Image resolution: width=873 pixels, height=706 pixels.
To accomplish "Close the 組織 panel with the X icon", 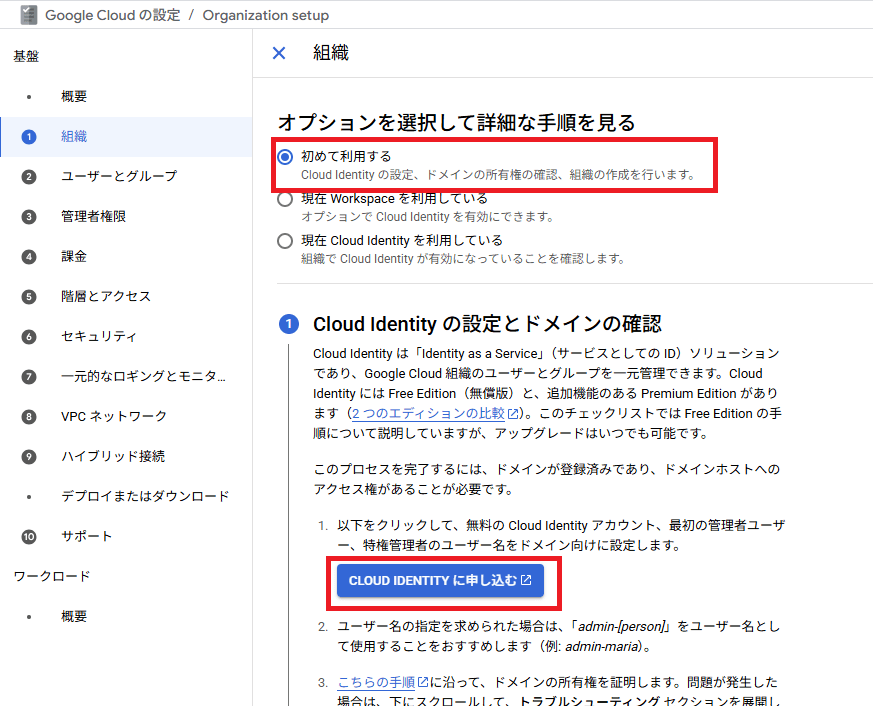I will pos(279,53).
